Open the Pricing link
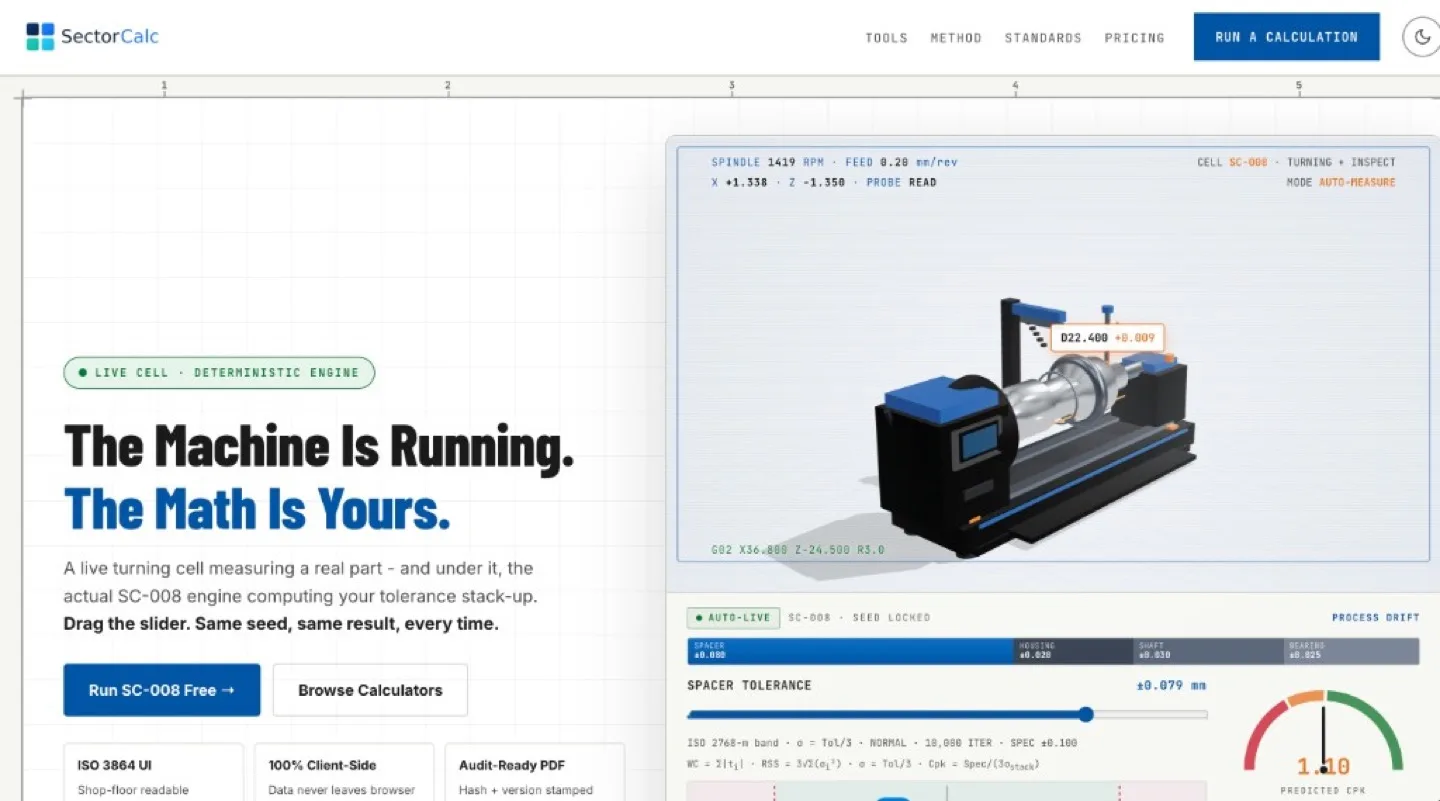Screen dimensions: 1440x801 1134,38
